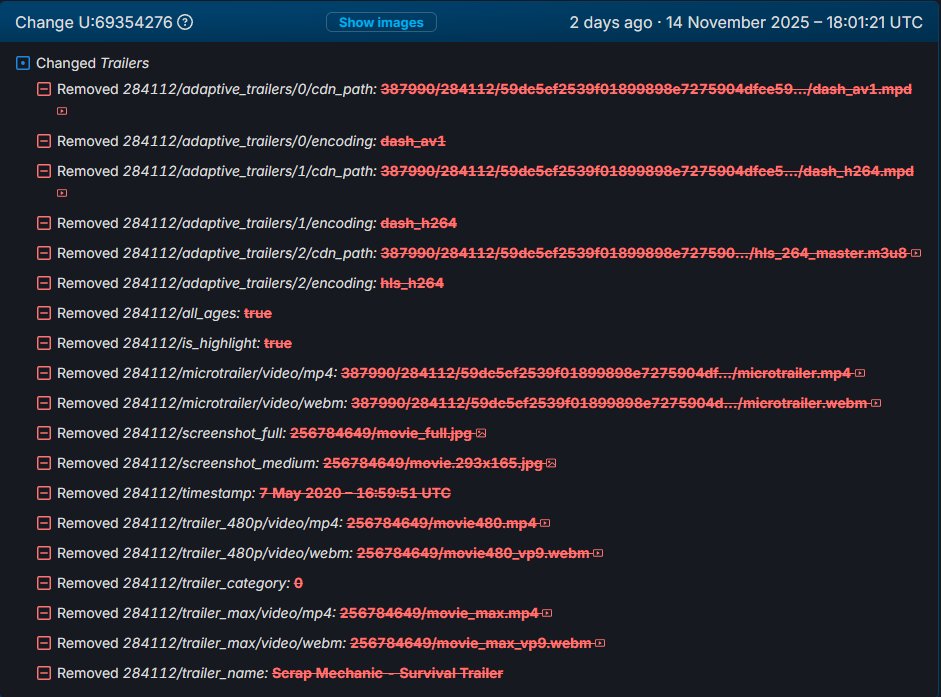Click the Show images button
Image resolution: width=941 pixels, height=697 pixels.
(x=381, y=22)
